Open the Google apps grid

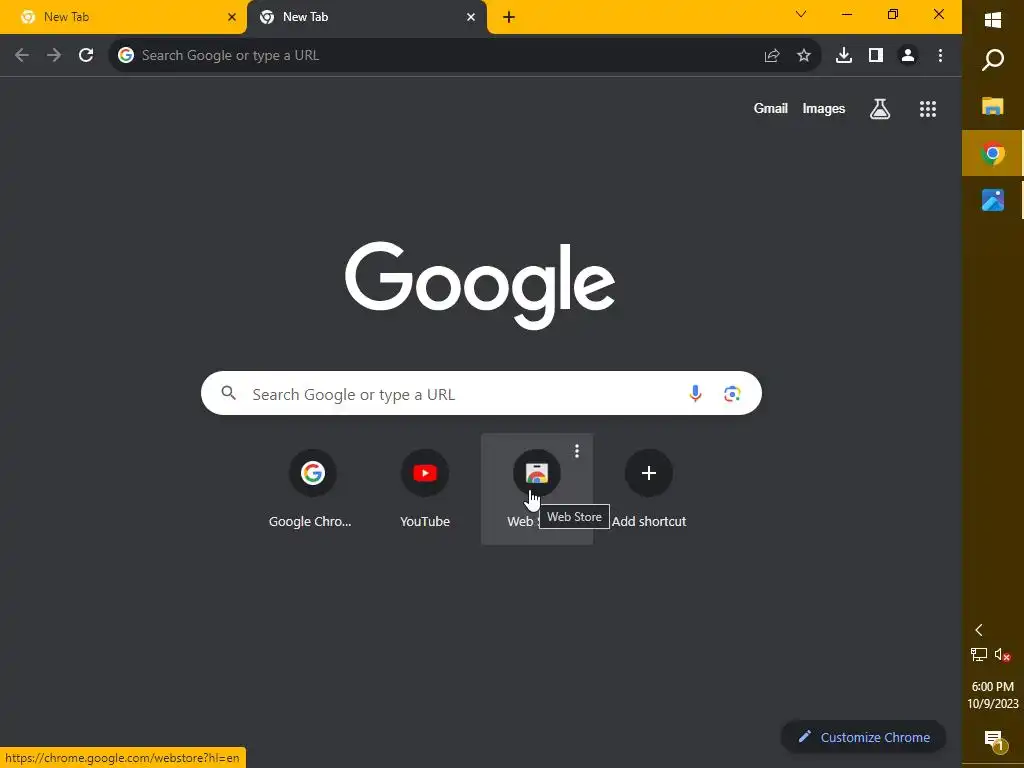[x=928, y=109]
